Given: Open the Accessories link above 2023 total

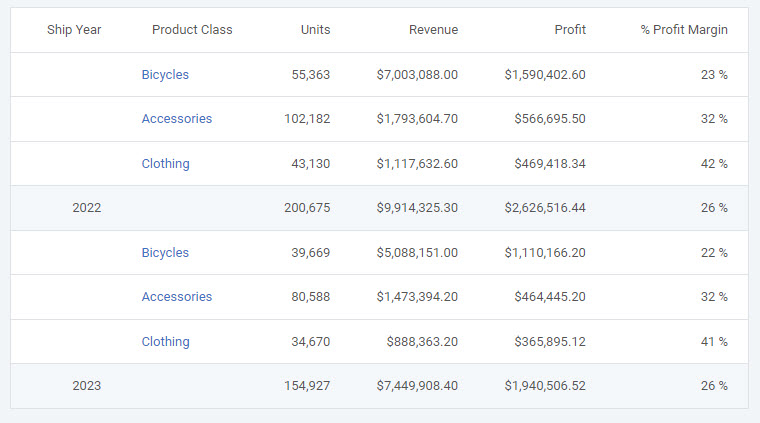Looking at the screenshot, I should point(176,297).
